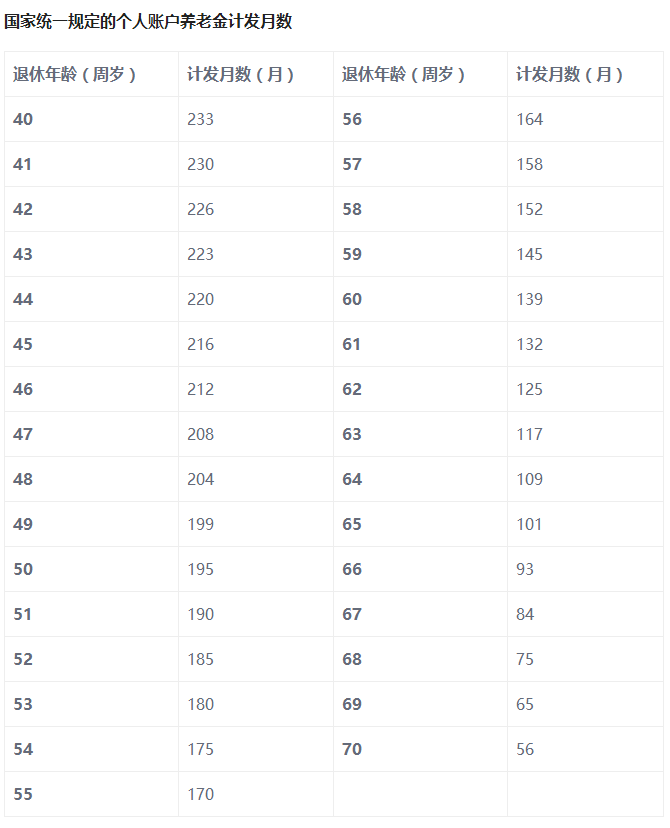The height and width of the screenshot is (828, 670).
Task: Select the 233 months value cell
Action: coord(200,119)
